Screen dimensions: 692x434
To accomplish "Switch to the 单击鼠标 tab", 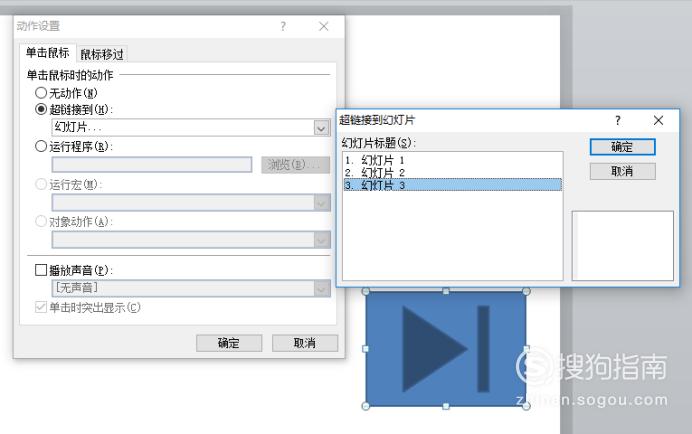I will (x=48, y=53).
